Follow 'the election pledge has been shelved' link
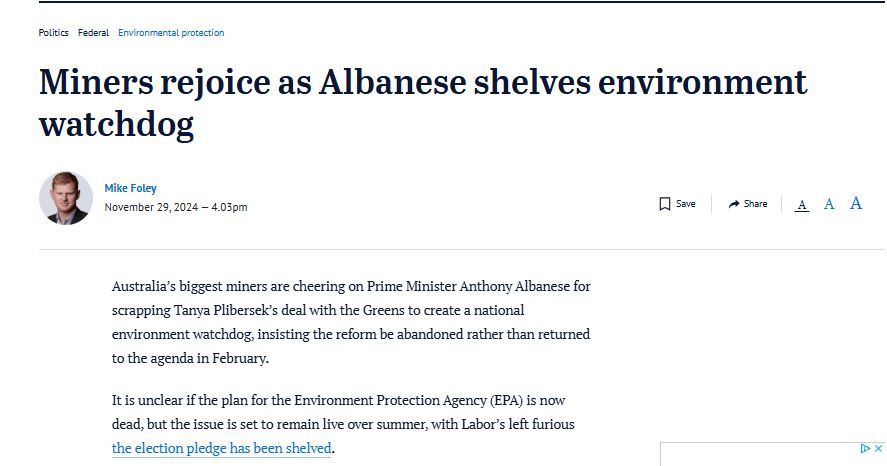887x466 pixels. click(x=221, y=448)
